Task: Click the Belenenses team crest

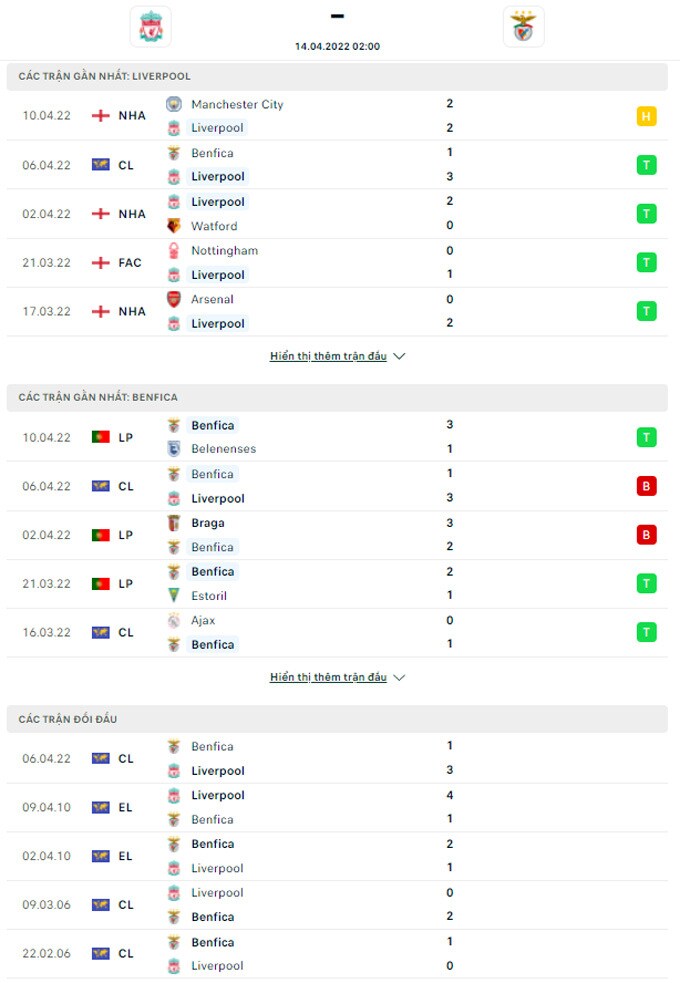Action: pos(174,449)
